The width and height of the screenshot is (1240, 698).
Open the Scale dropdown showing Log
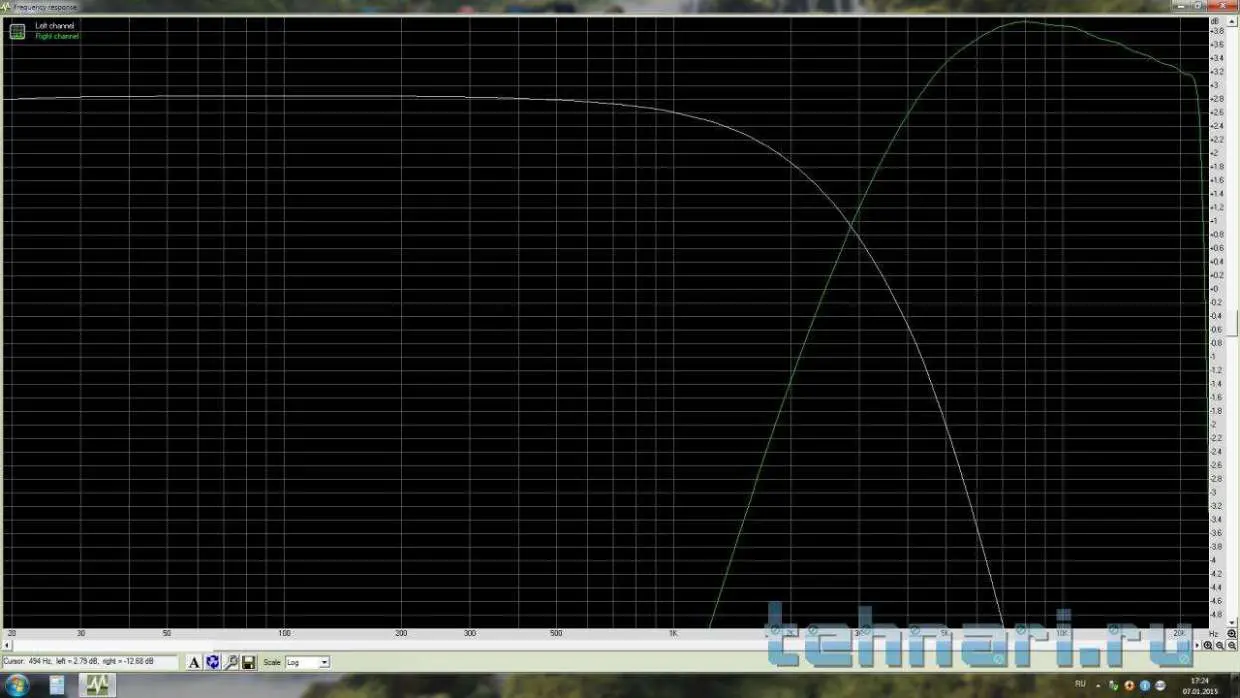[307, 662]
